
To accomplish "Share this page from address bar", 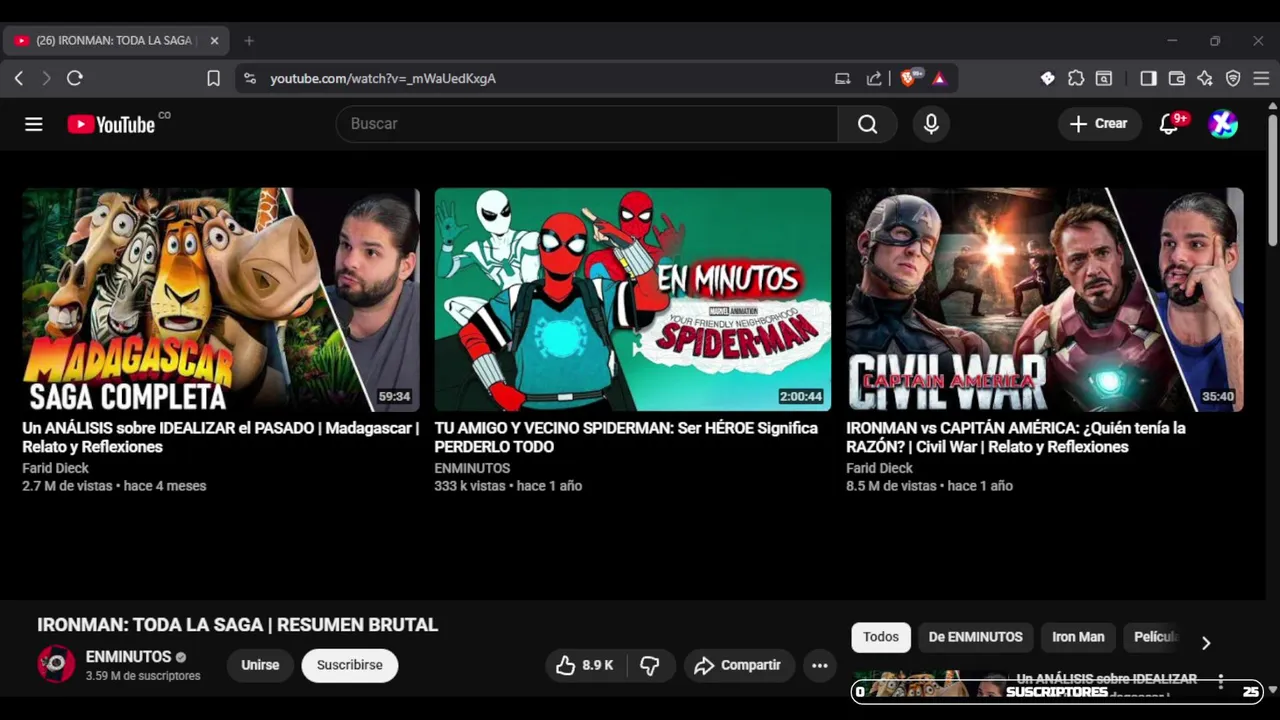I will click(874, 78).
